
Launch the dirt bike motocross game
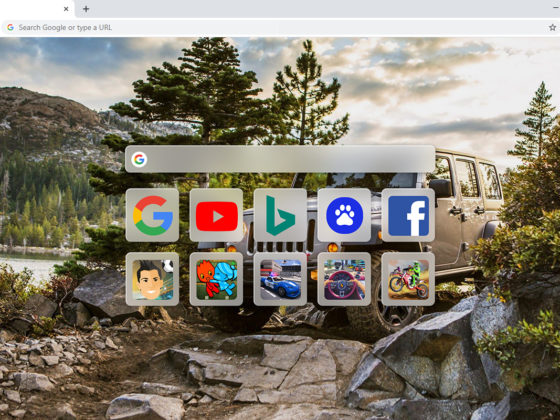coord(408,279)
